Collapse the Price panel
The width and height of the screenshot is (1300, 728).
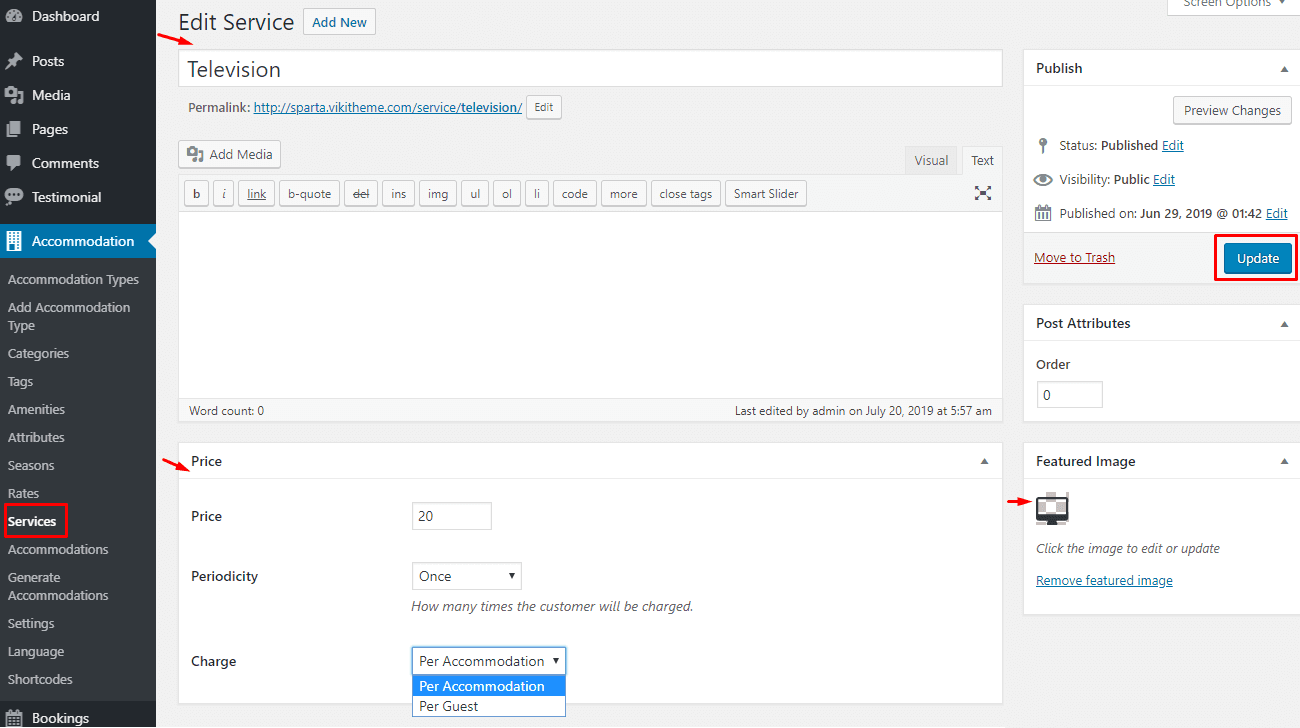point(984,461)
